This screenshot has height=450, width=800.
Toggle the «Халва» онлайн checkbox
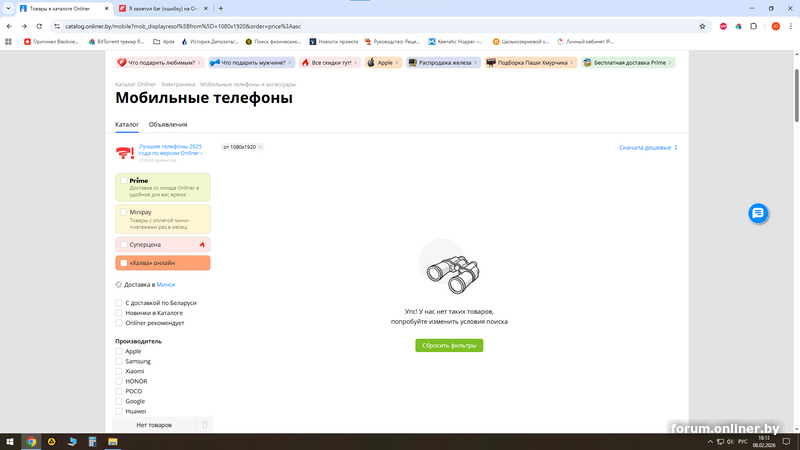[123, 263]
